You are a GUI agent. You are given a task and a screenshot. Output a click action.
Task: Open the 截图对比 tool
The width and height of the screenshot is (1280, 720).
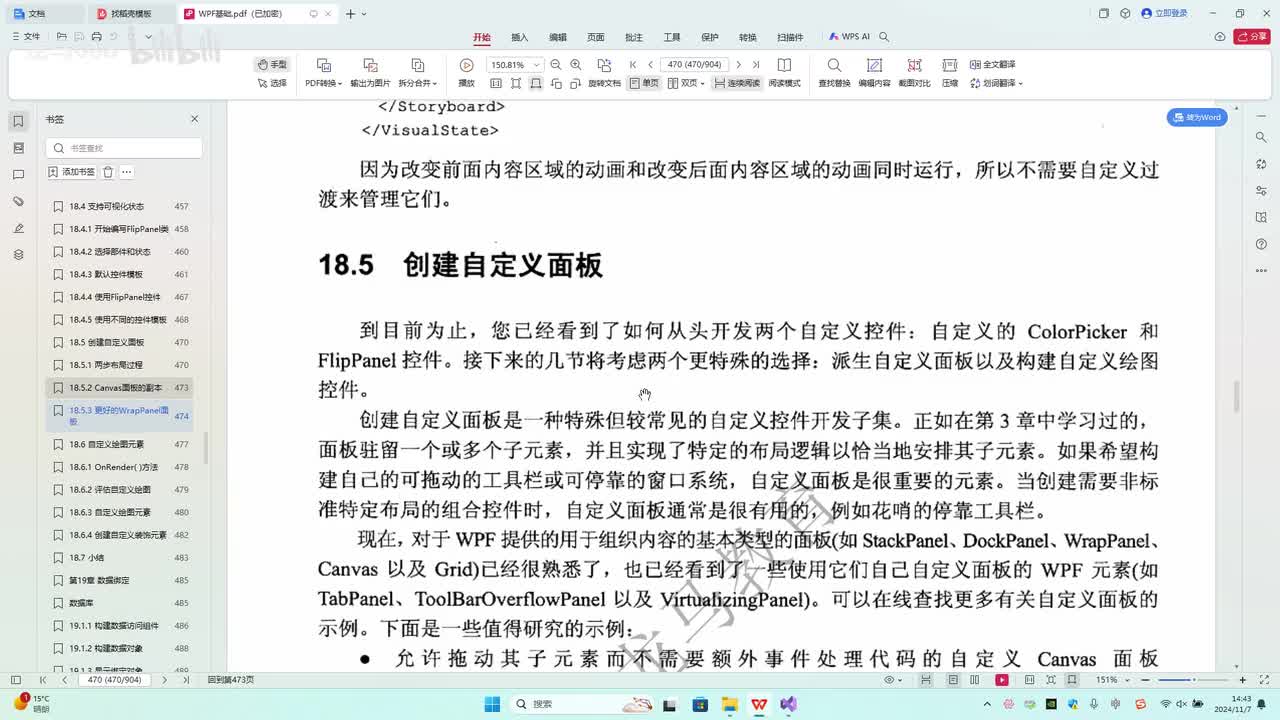(914, 73)
